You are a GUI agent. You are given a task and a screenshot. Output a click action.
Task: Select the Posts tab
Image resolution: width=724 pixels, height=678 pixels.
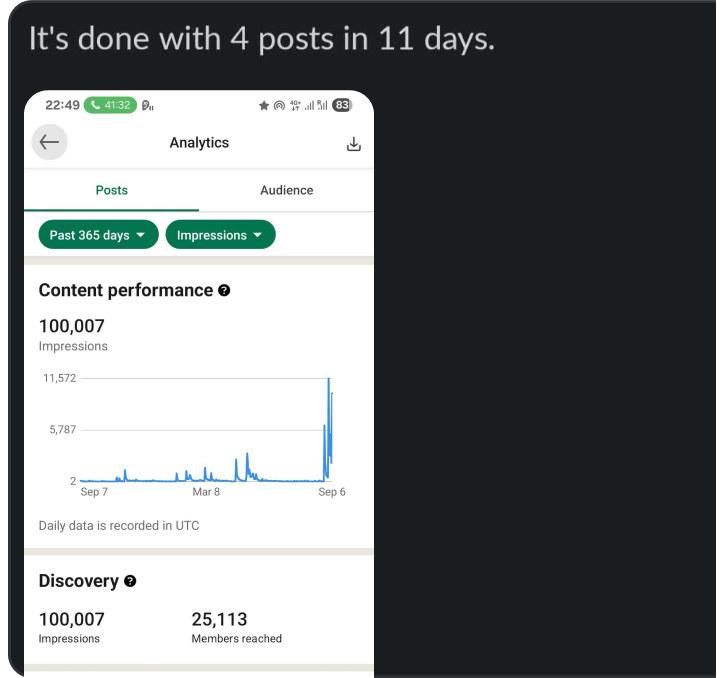tap(111, 190)
